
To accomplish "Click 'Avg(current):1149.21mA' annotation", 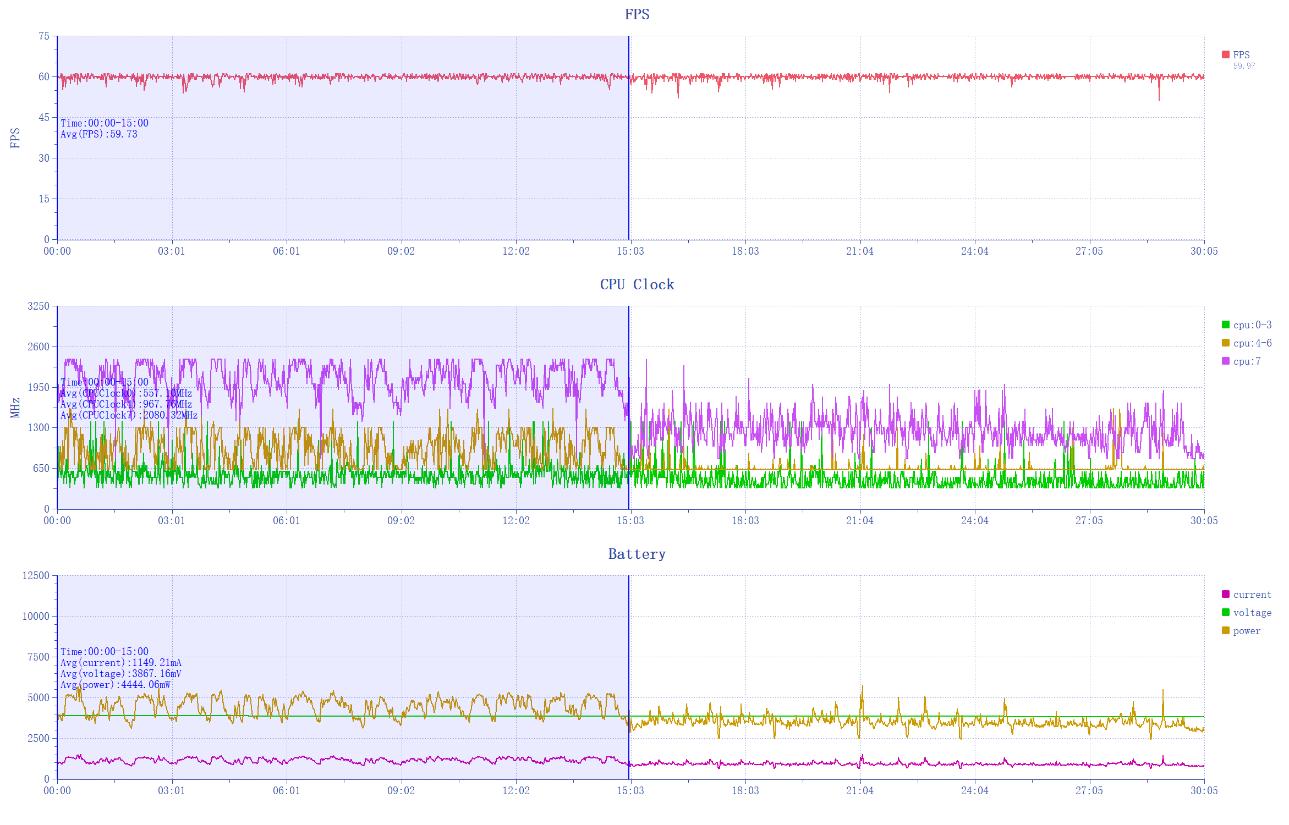I will [121, 663].
